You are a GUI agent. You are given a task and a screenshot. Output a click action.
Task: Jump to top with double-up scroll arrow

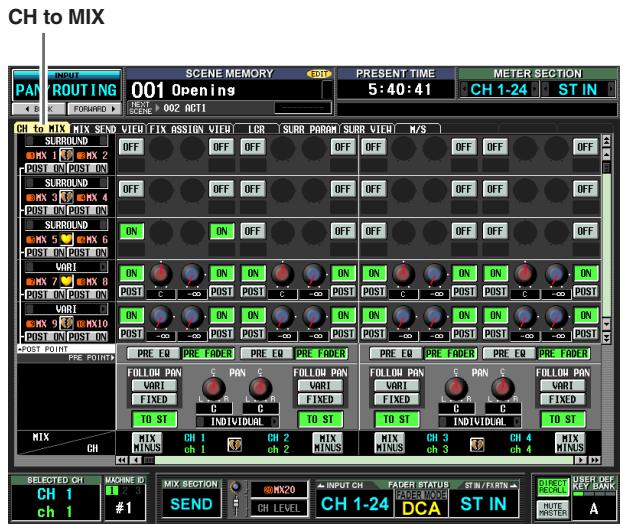click(x=606, y=140)
